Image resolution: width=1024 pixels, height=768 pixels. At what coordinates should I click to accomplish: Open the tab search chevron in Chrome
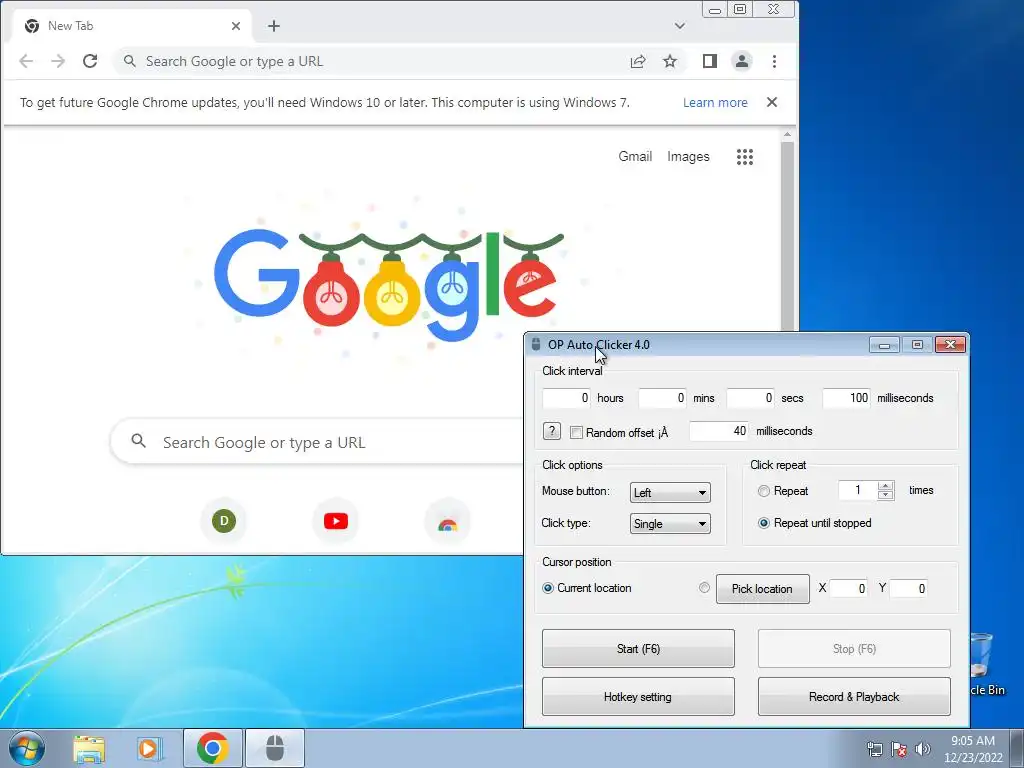[x=680, y=26]
